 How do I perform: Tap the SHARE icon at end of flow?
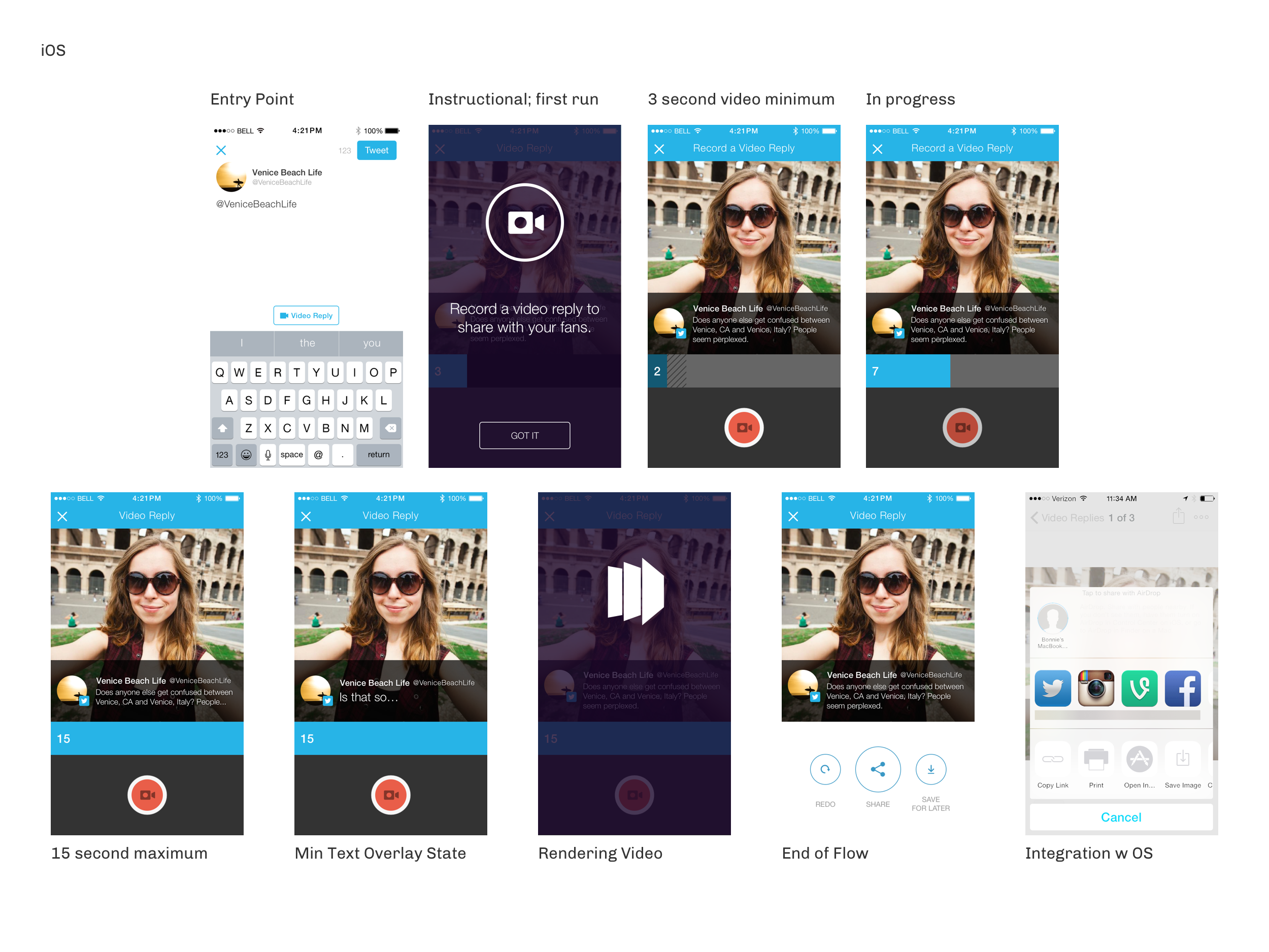tap(879, 769)
